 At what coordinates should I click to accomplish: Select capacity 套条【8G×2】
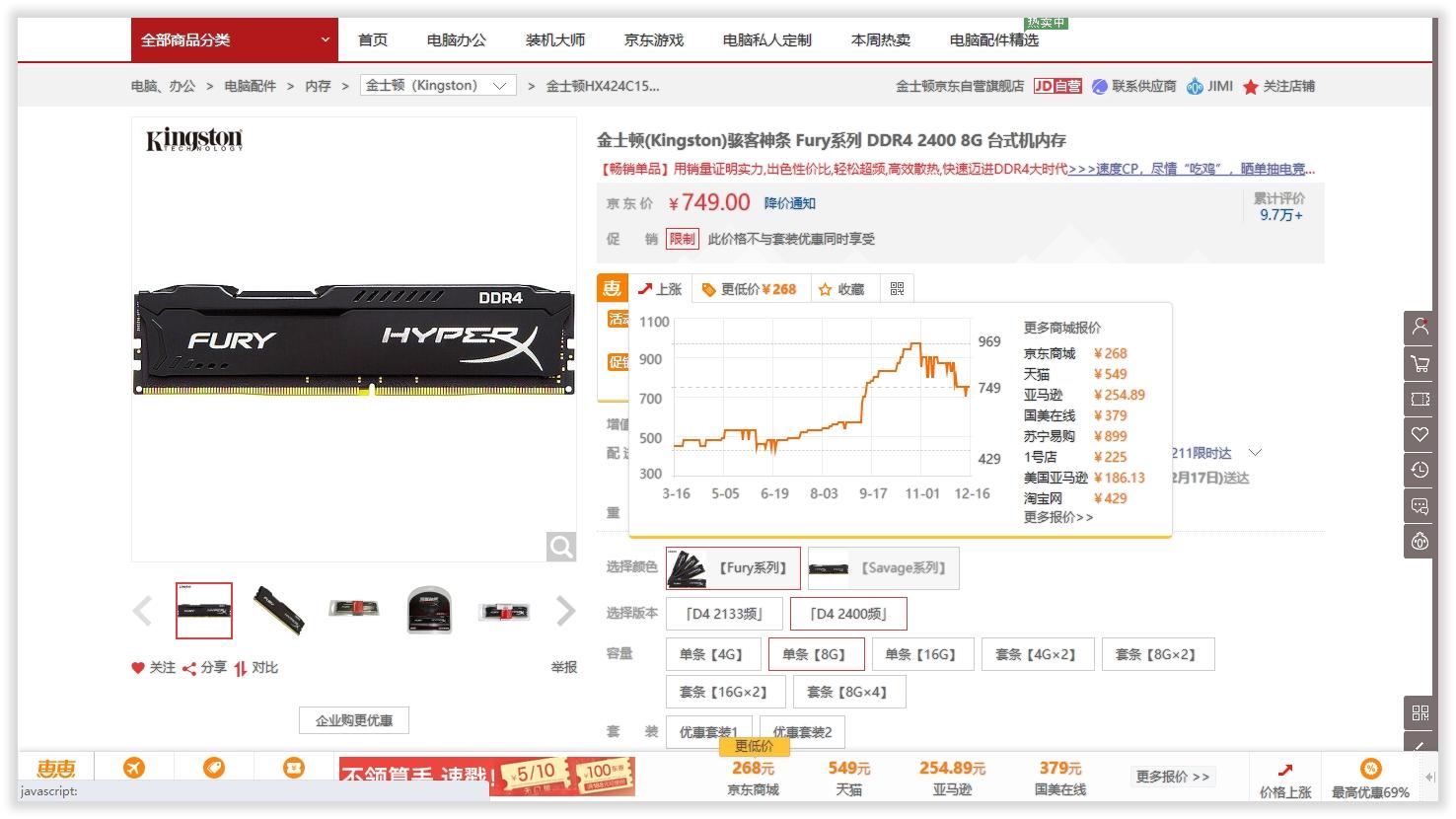coord(1157,654)
